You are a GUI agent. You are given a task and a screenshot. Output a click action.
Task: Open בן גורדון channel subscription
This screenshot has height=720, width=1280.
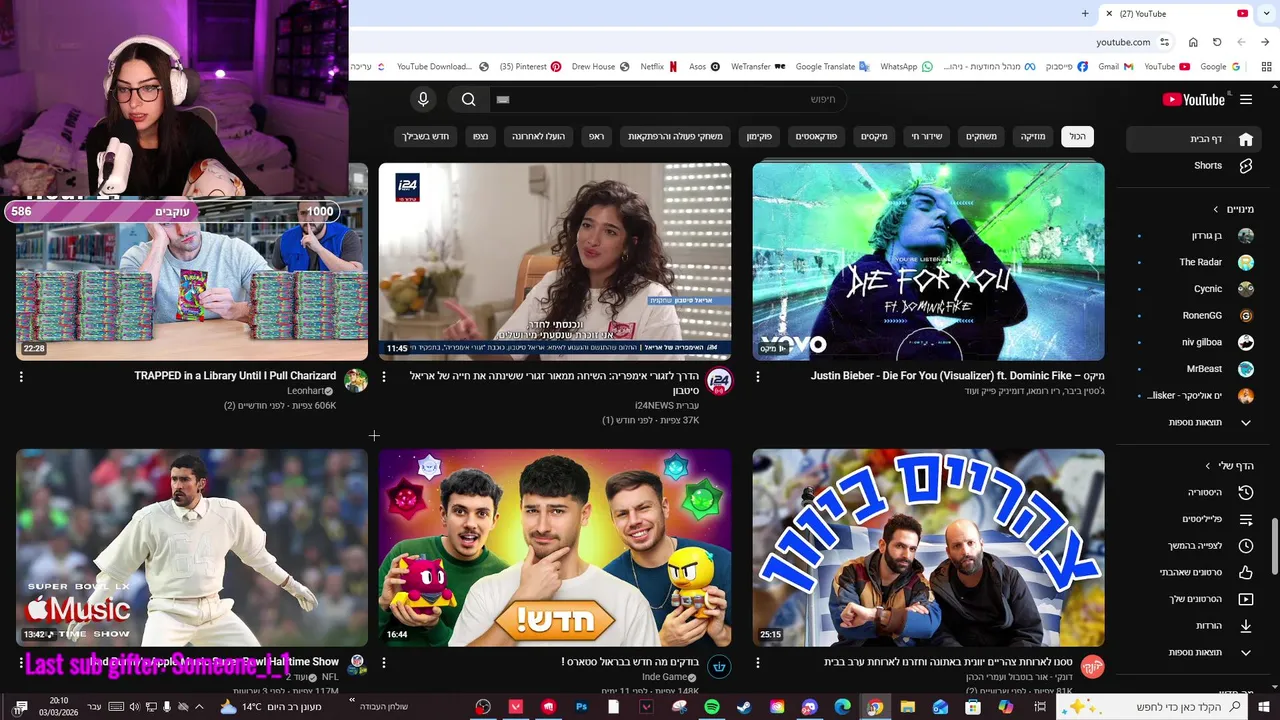(x=1195, y=236)
